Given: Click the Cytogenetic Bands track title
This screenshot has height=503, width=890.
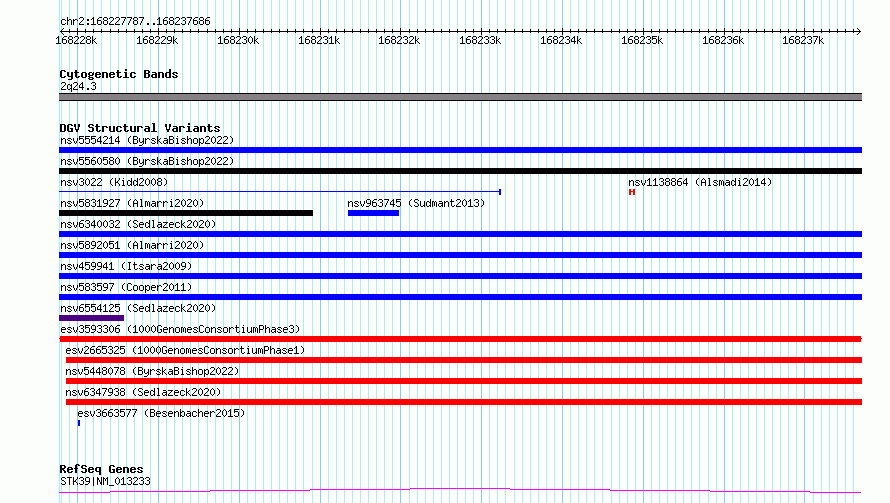Looking at the screenshot, I should pyautogui.click(x=119, y=74).
